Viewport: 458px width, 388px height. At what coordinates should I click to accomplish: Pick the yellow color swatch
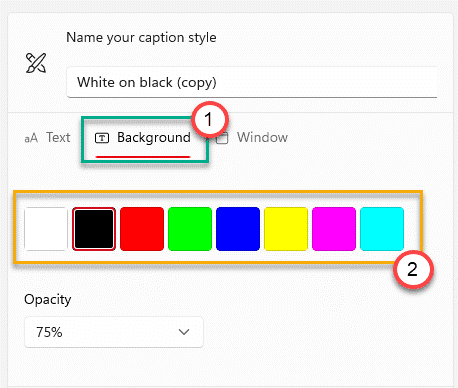click(x=286, y=229)
